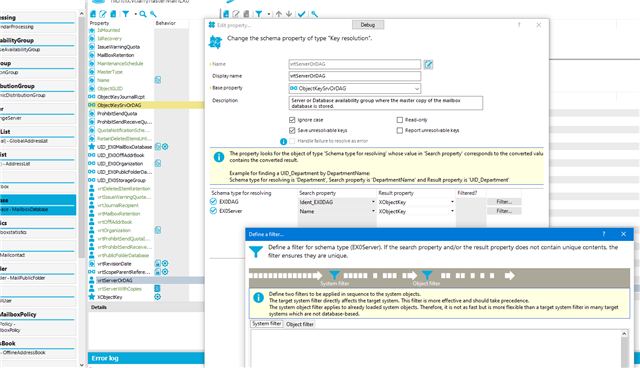Click first add-property icon in left toolbar
Image resolution: width=640 pixels, height=368 pixels.
click(93, 14)
